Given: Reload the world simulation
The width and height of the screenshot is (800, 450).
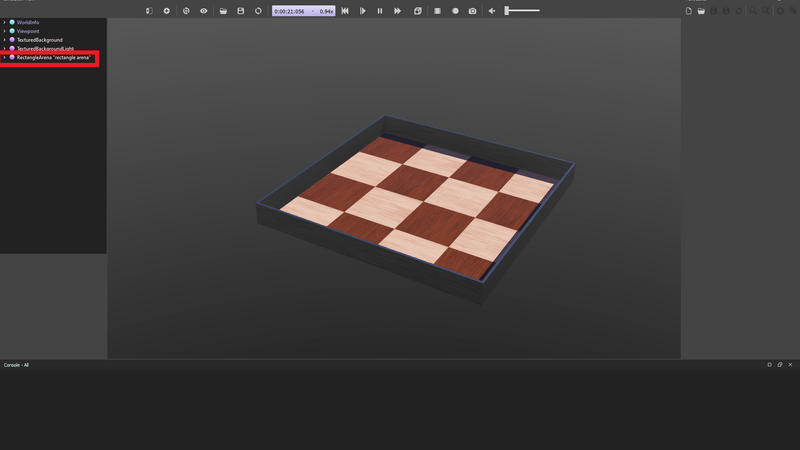Looking at the screenshot, I should [x=258, y=11].
